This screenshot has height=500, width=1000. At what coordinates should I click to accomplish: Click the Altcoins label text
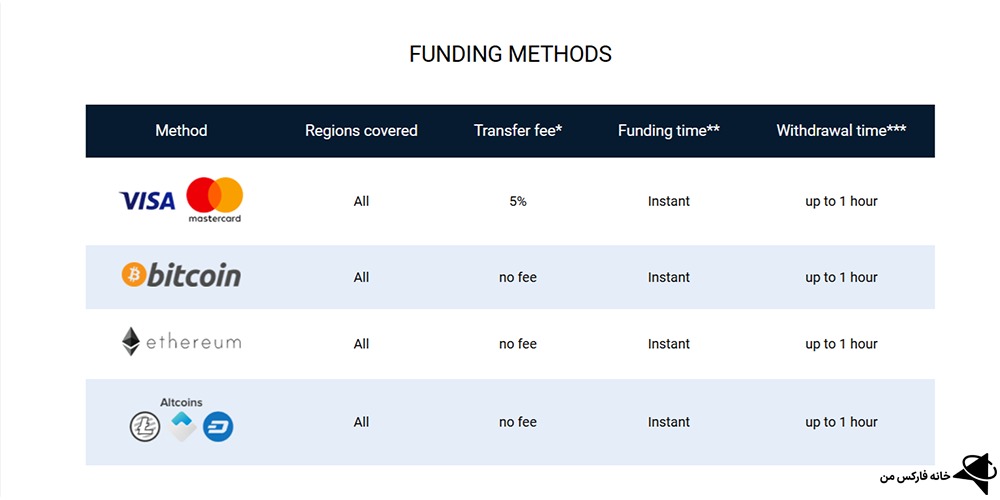coord(181,402)
